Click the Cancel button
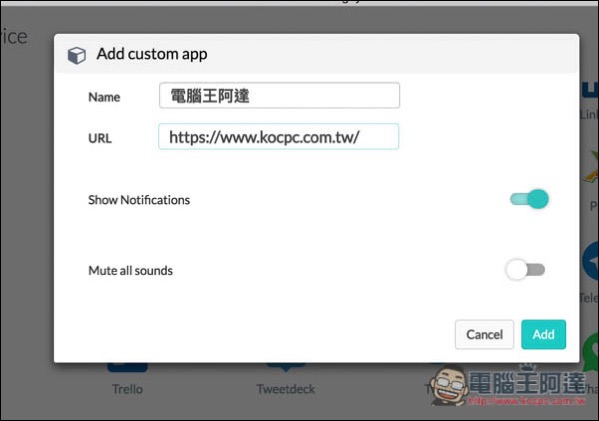The image size is (599, 421). (x=484, y=335)
